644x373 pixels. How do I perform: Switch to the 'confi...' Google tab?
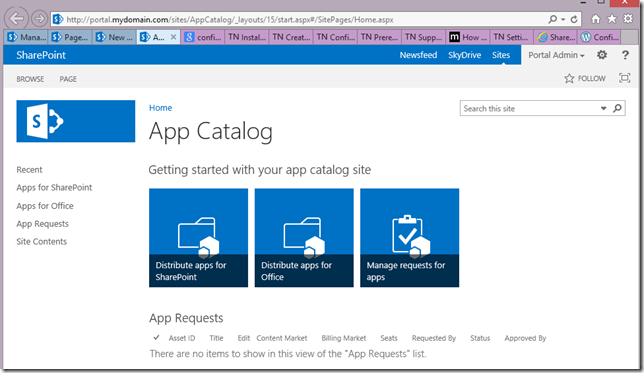203,37
